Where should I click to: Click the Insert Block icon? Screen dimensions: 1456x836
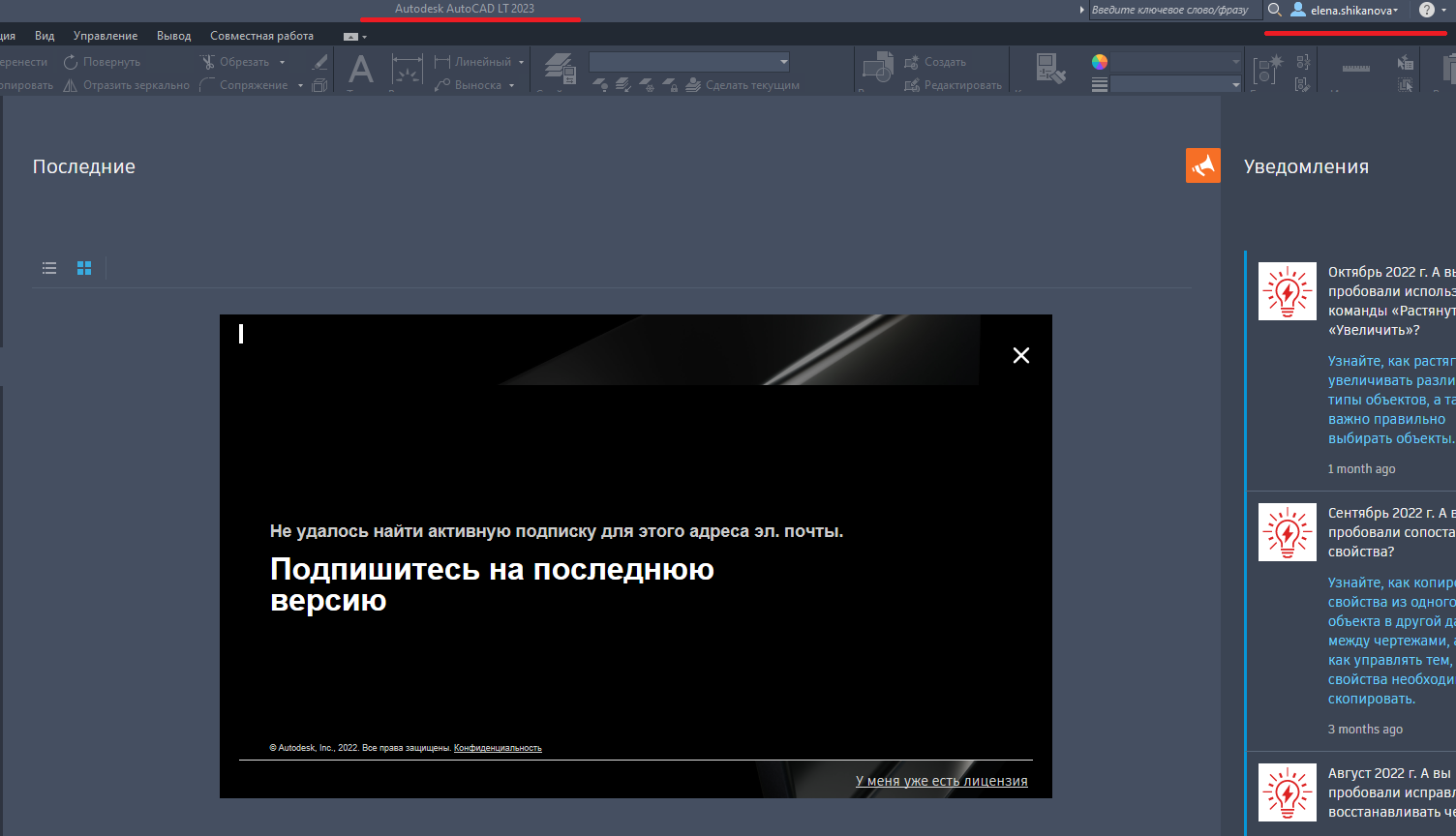(x=877, y=68)
